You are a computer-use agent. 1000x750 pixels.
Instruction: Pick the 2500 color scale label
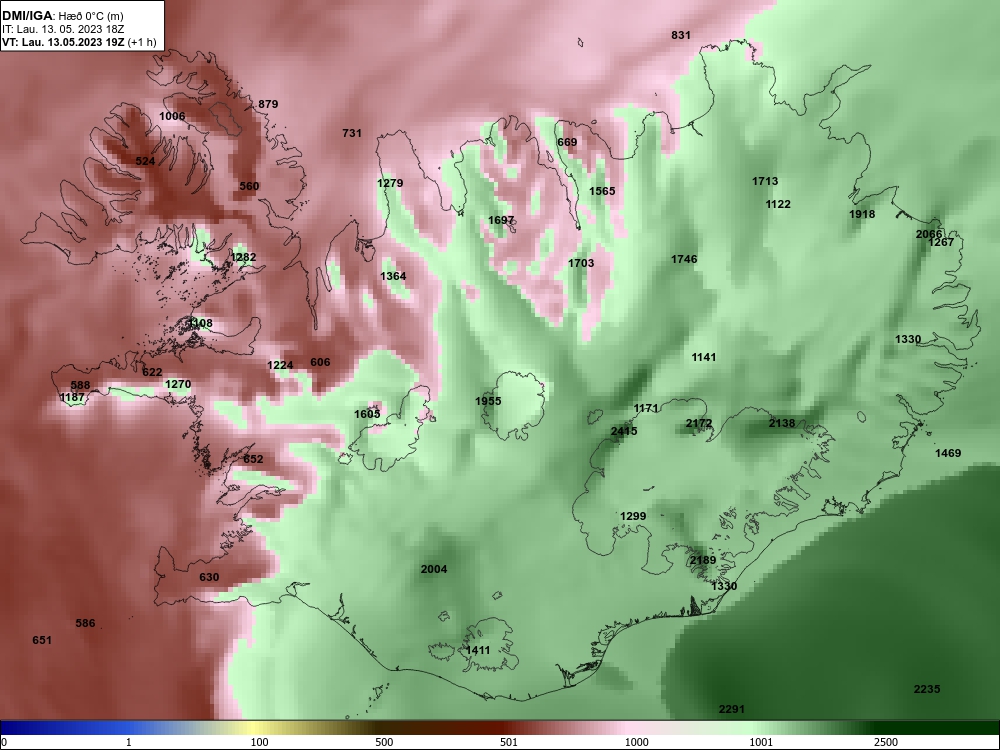pos(886,742)
